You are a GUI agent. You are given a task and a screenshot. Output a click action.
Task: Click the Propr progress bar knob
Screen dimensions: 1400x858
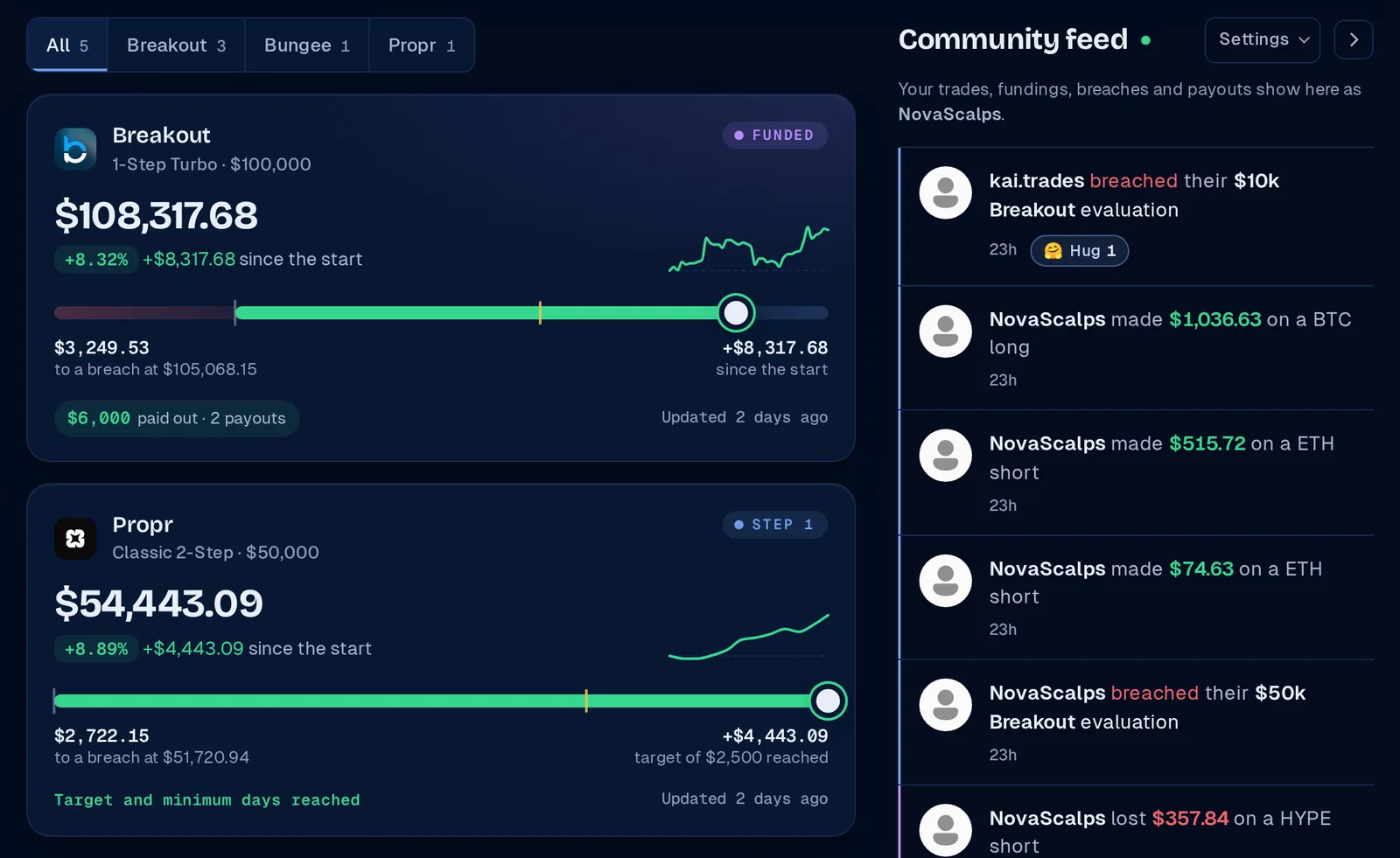(828, 701)
